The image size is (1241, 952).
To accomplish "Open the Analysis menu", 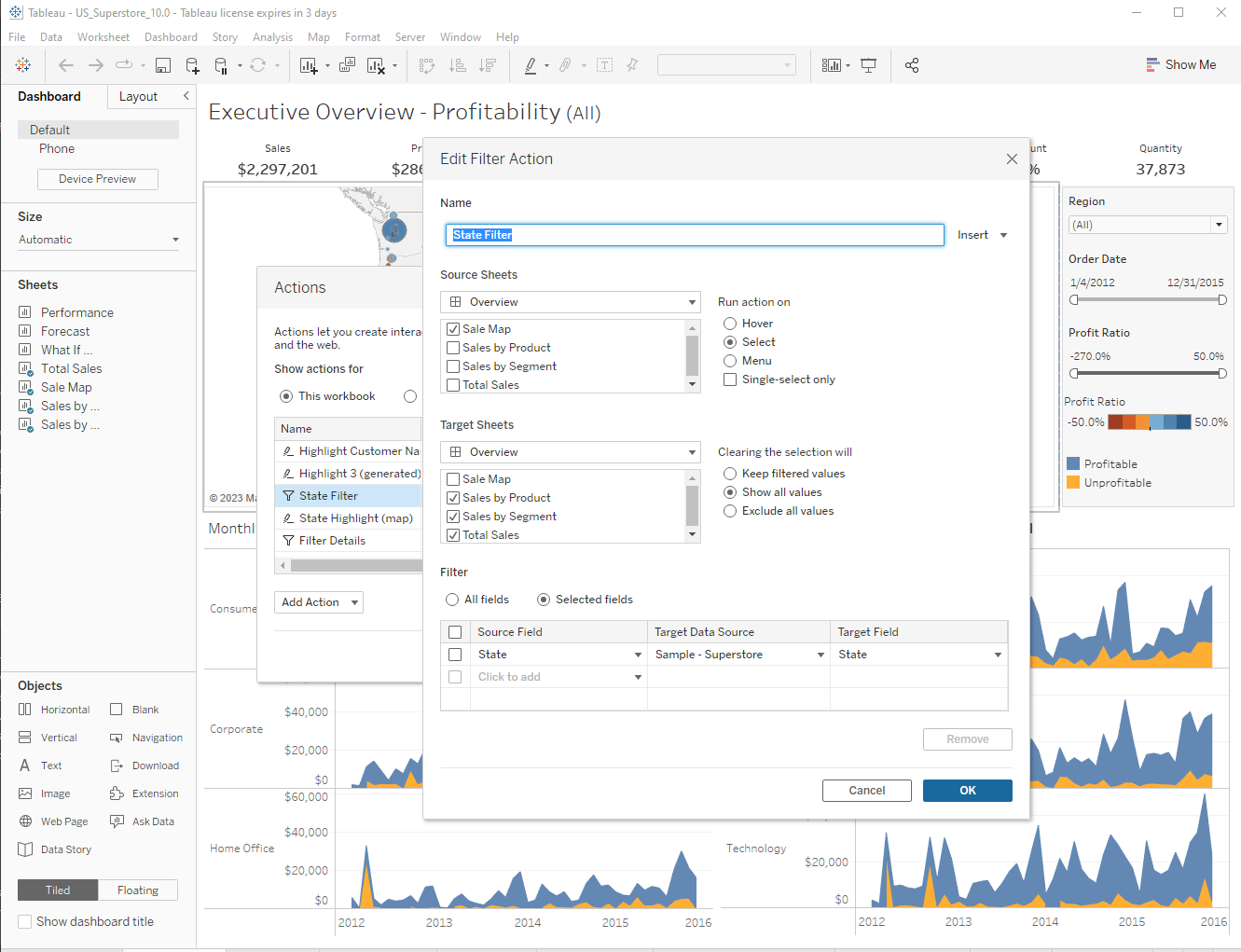I will 272,37.
